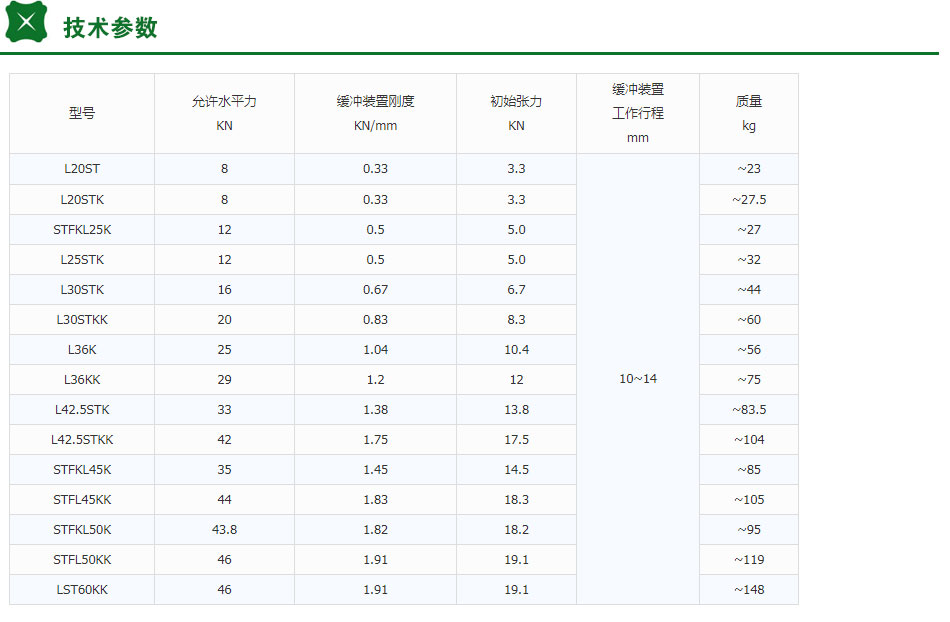Screen dimensions: 950x622
Task: Click the 技术参数 section heading
Action: (x=110, y=28)
